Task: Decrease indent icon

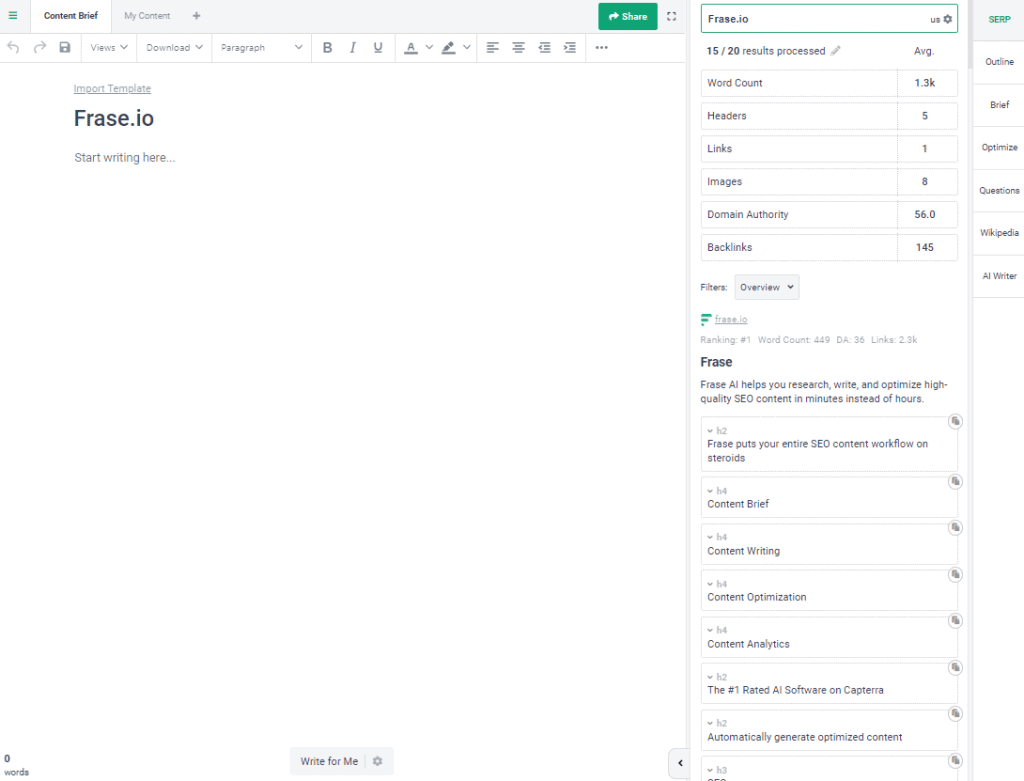Action: point(544,47)
